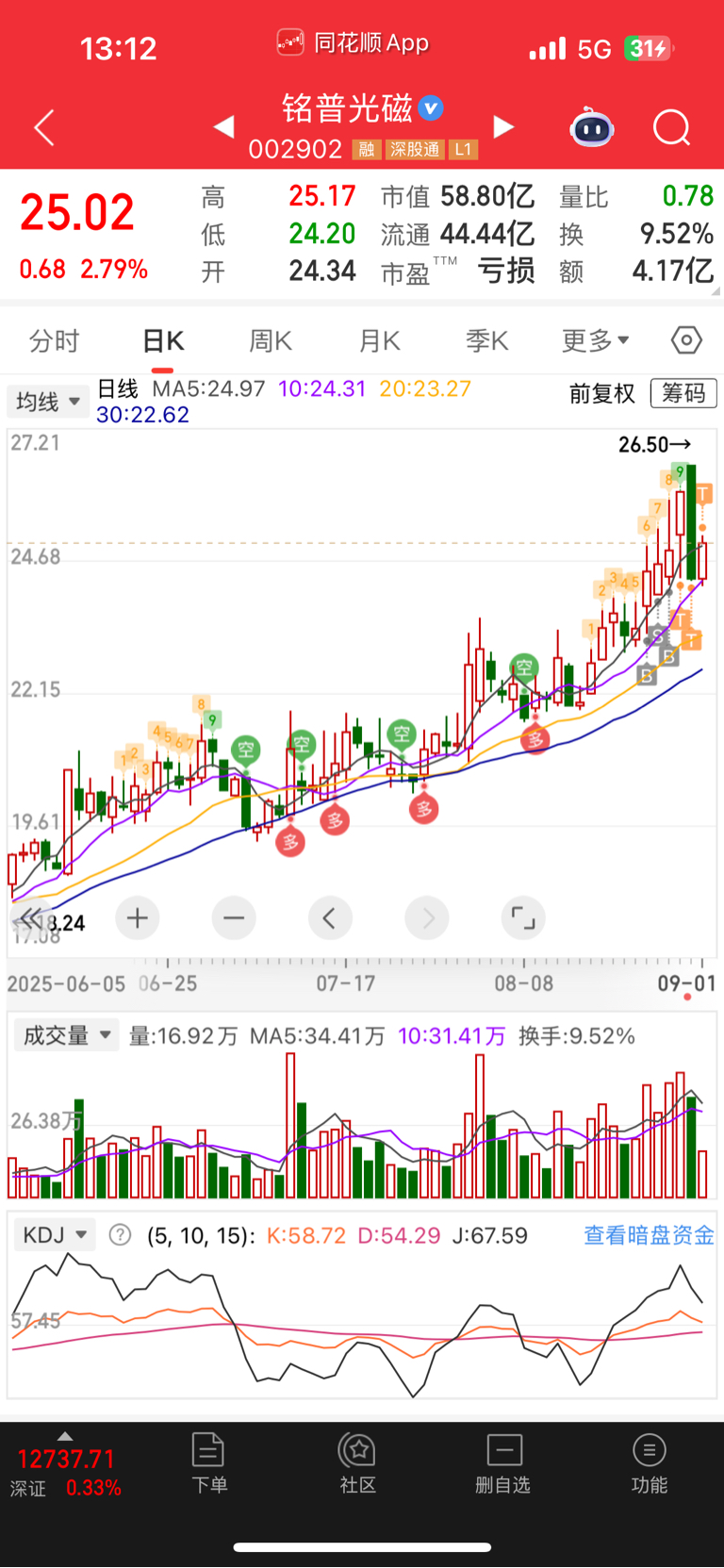Switch to 分时 tab
Screen dimensions: 724x1568
(x=54, y=340)
